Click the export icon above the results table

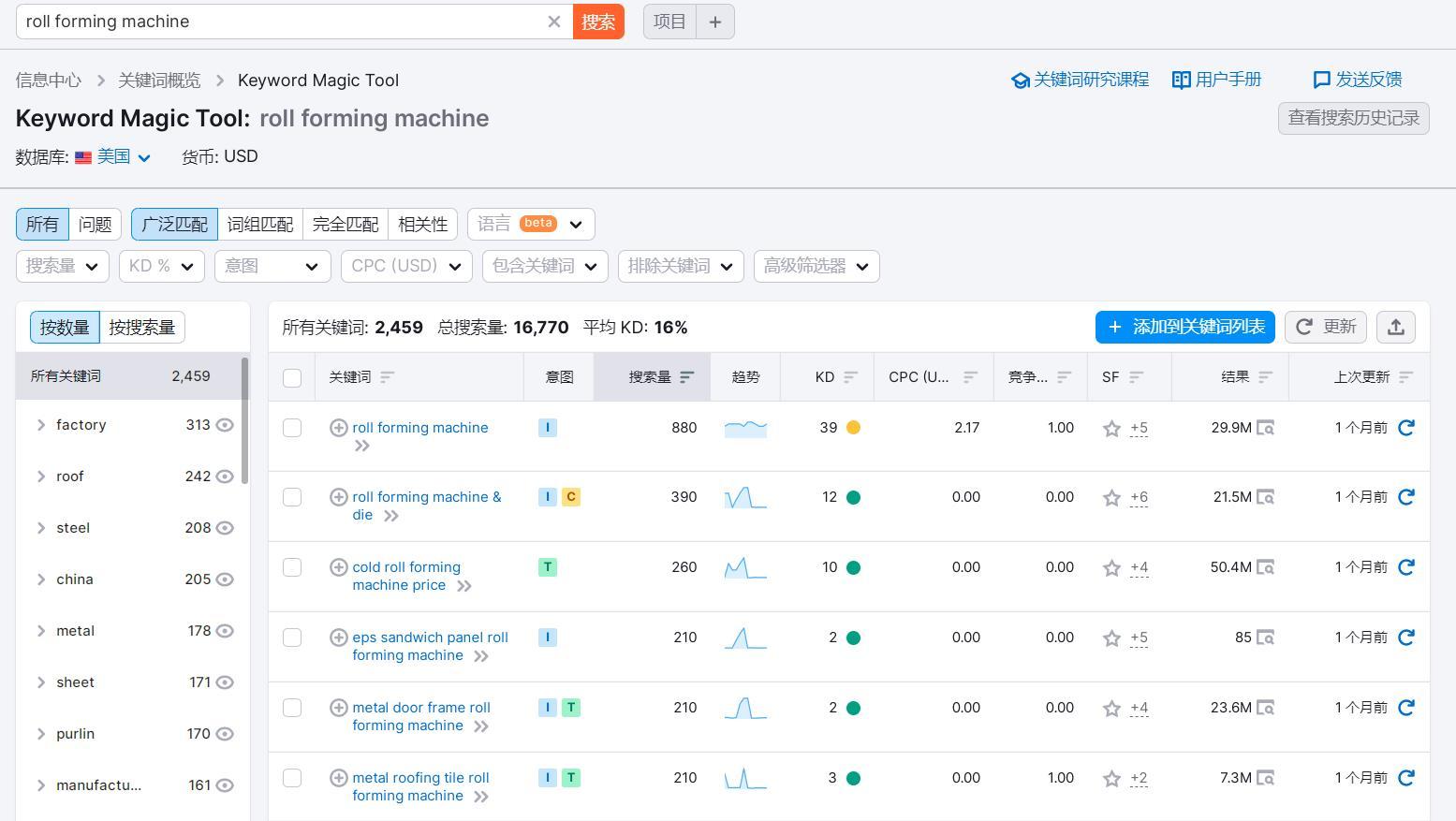pyautogui.click(x=1395, y=327)
